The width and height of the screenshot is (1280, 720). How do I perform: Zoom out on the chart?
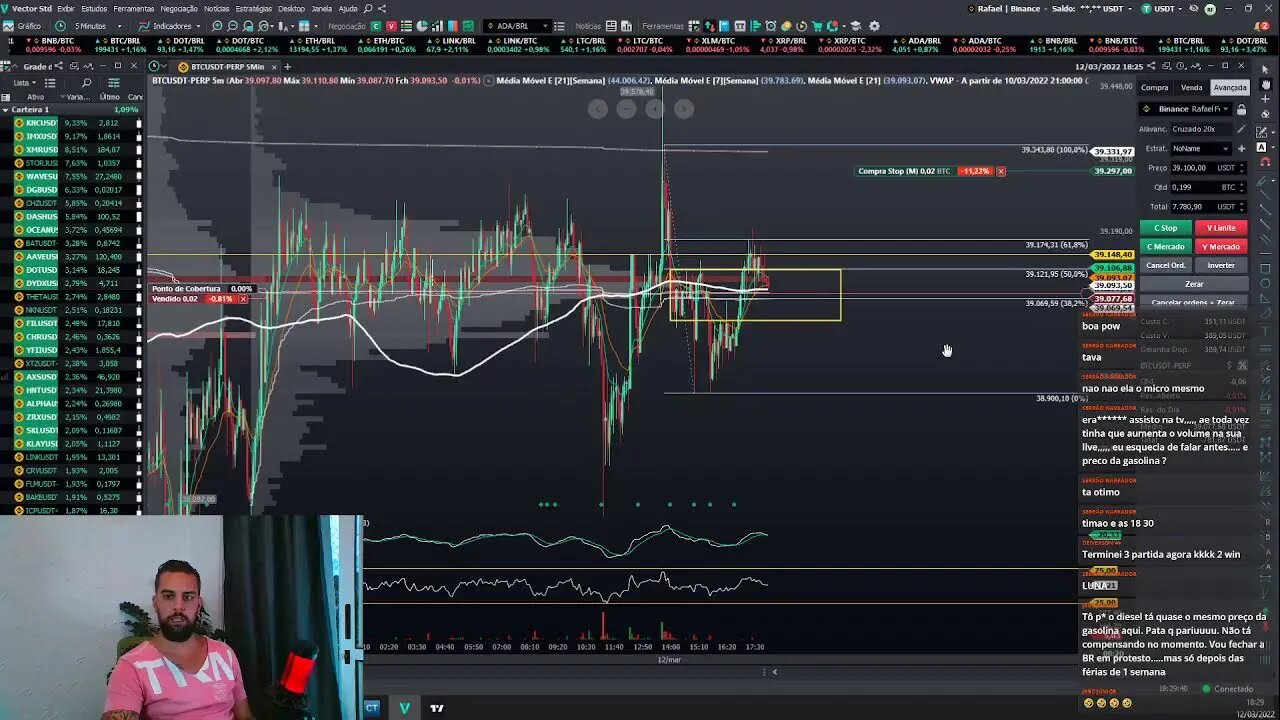pos(232,26)
